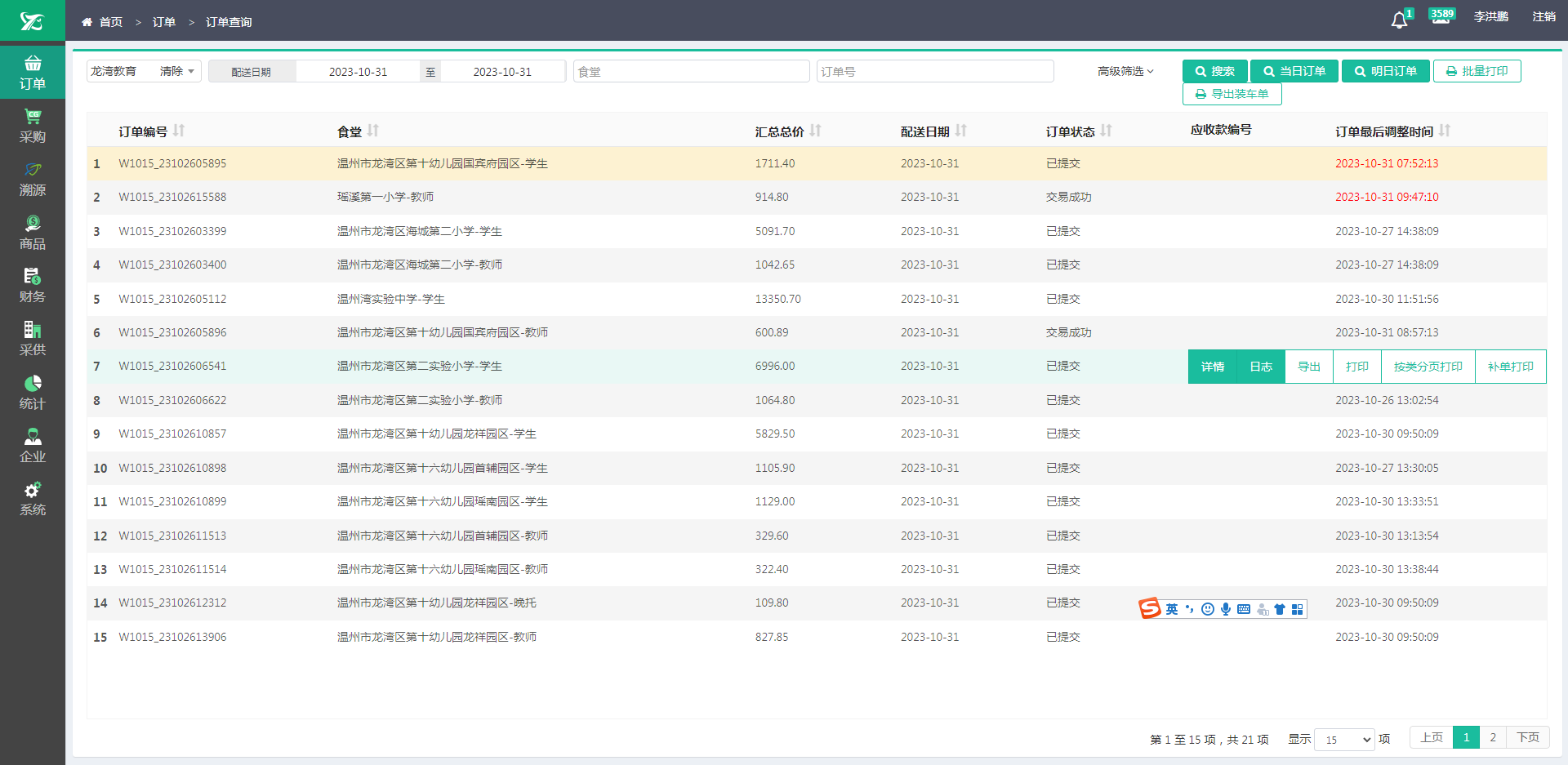Open the 财务 sidebar section
The height and width of the screenshot is (765, 1568).
tap(32, 286)
